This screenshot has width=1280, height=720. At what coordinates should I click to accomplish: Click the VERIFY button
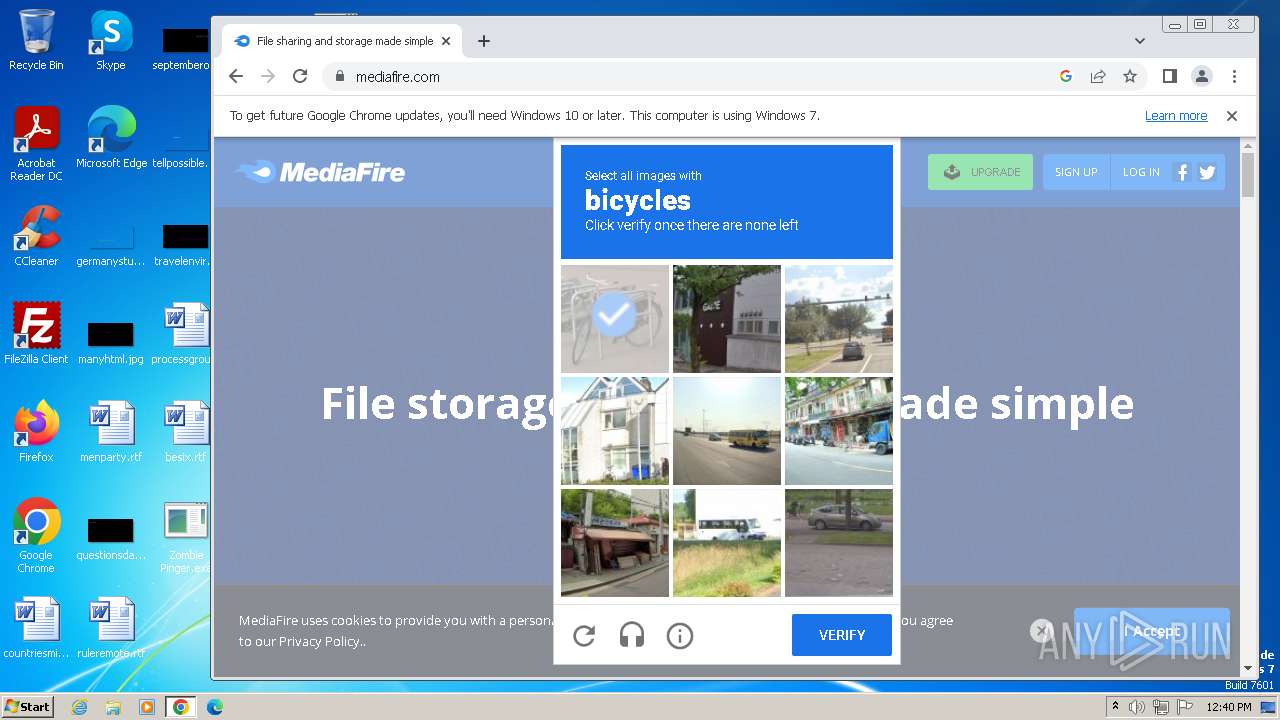click(x=842, y=635)
